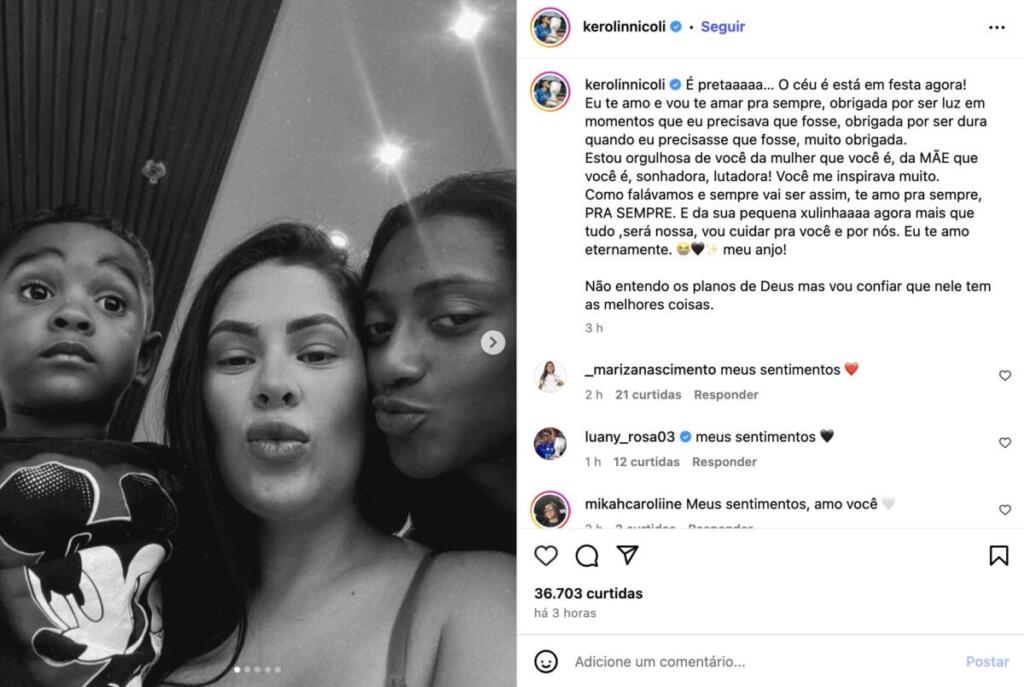Like the luany_rosa03 comment
The height and width of the screenshot is (687, 1024).
[x=1005, y=443]
